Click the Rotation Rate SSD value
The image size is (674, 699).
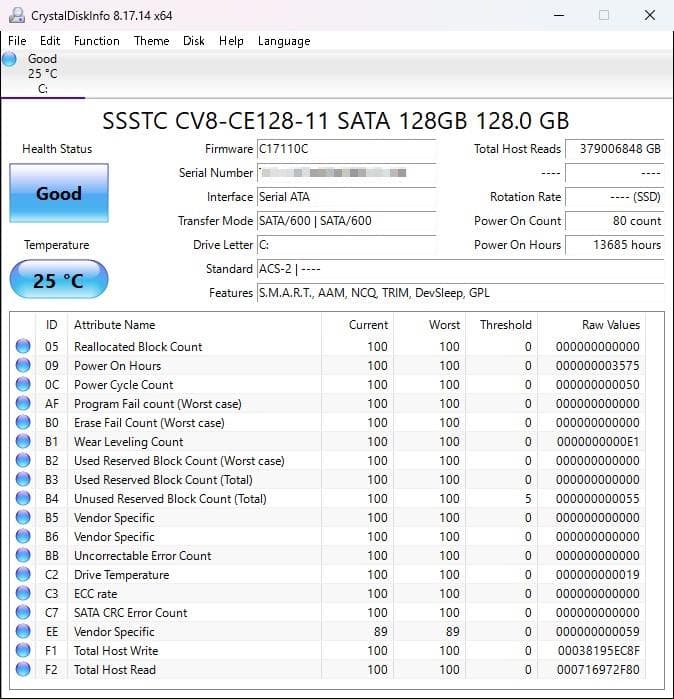pos(615,197)
